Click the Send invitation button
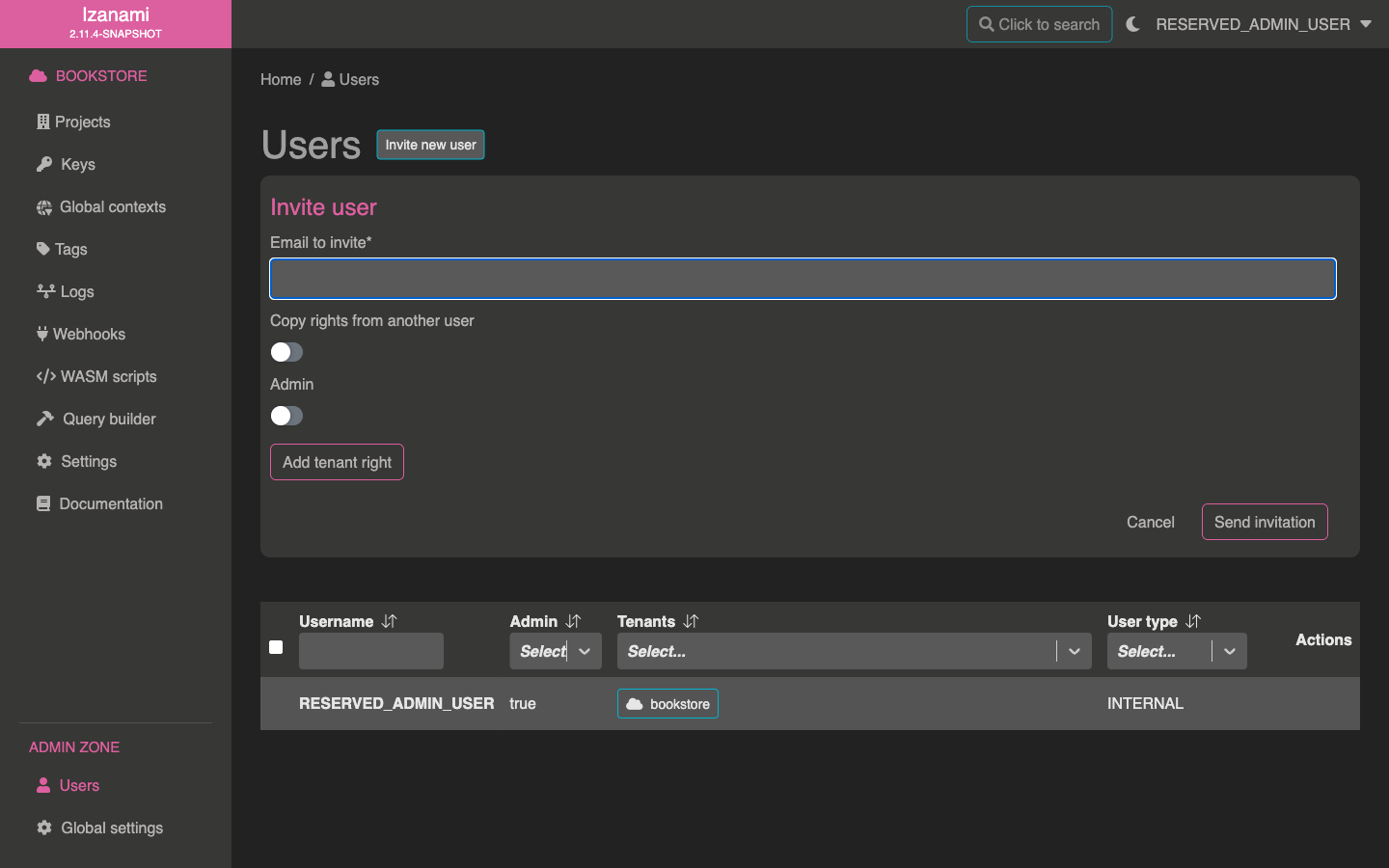This screenshot has height=868, width=1389. 1264,522
